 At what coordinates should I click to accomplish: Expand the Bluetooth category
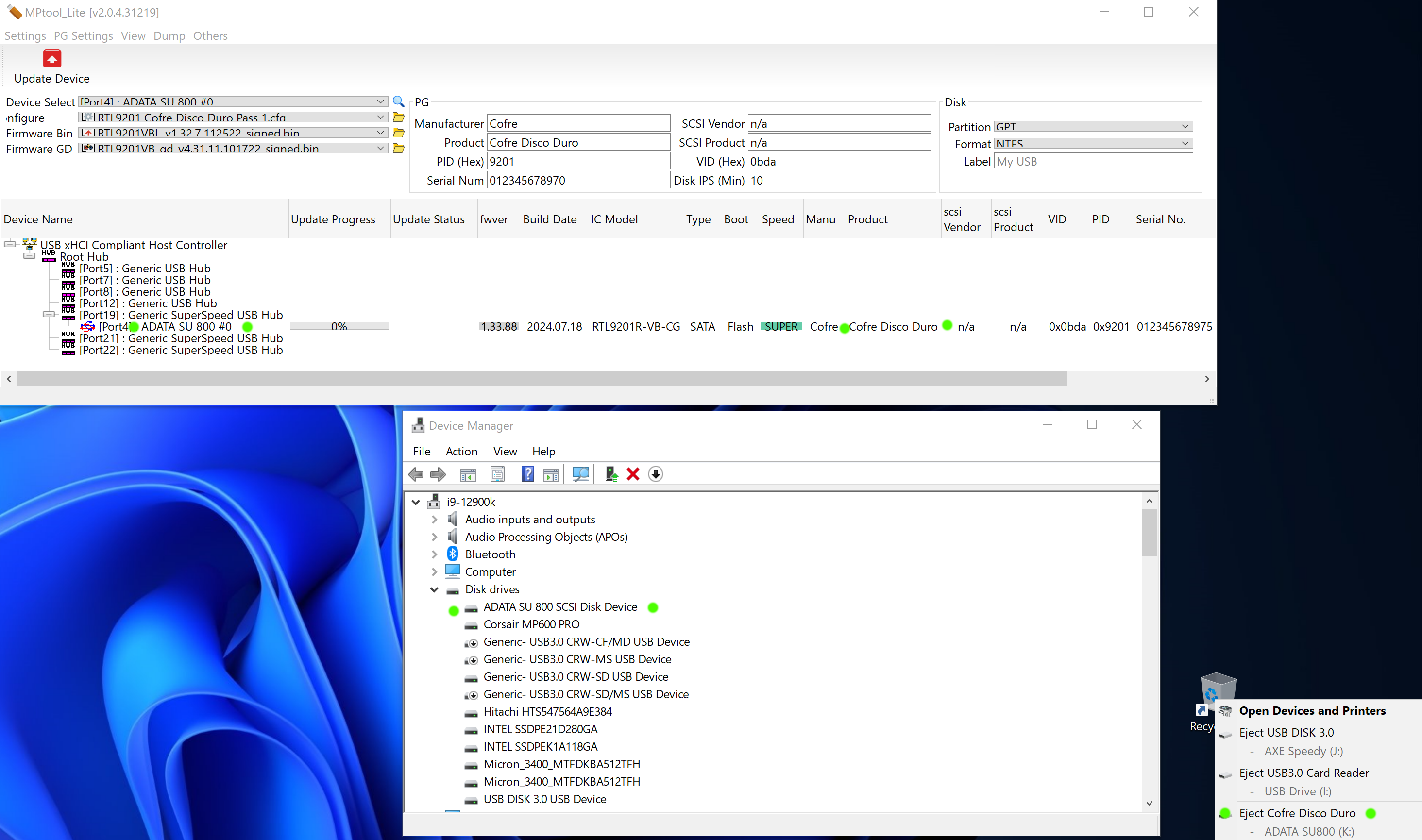434,554
